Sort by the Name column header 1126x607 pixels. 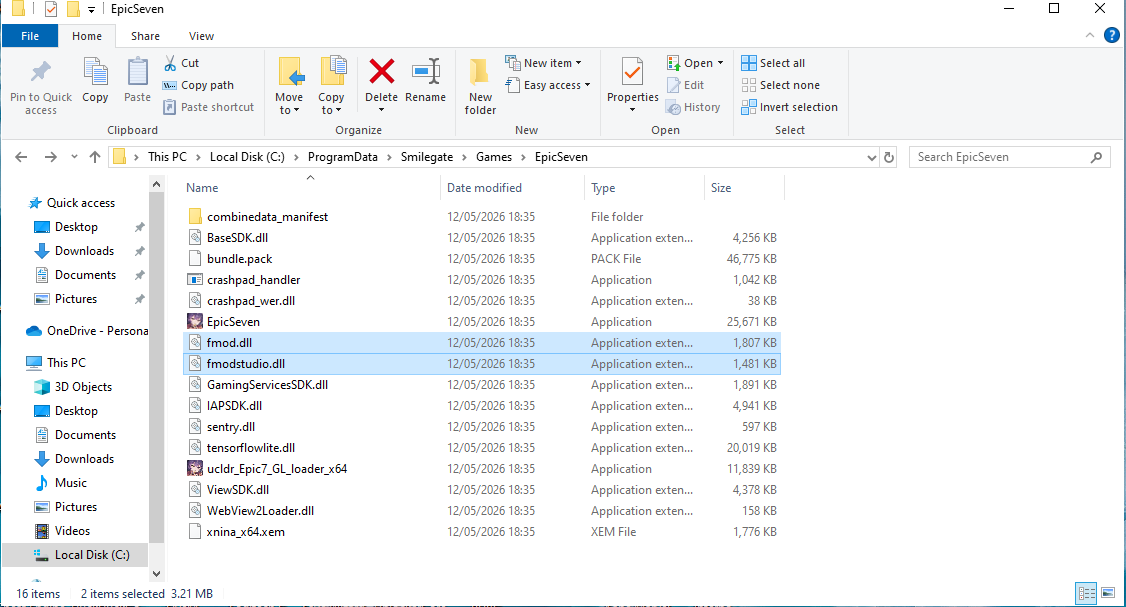click(202, 187)
